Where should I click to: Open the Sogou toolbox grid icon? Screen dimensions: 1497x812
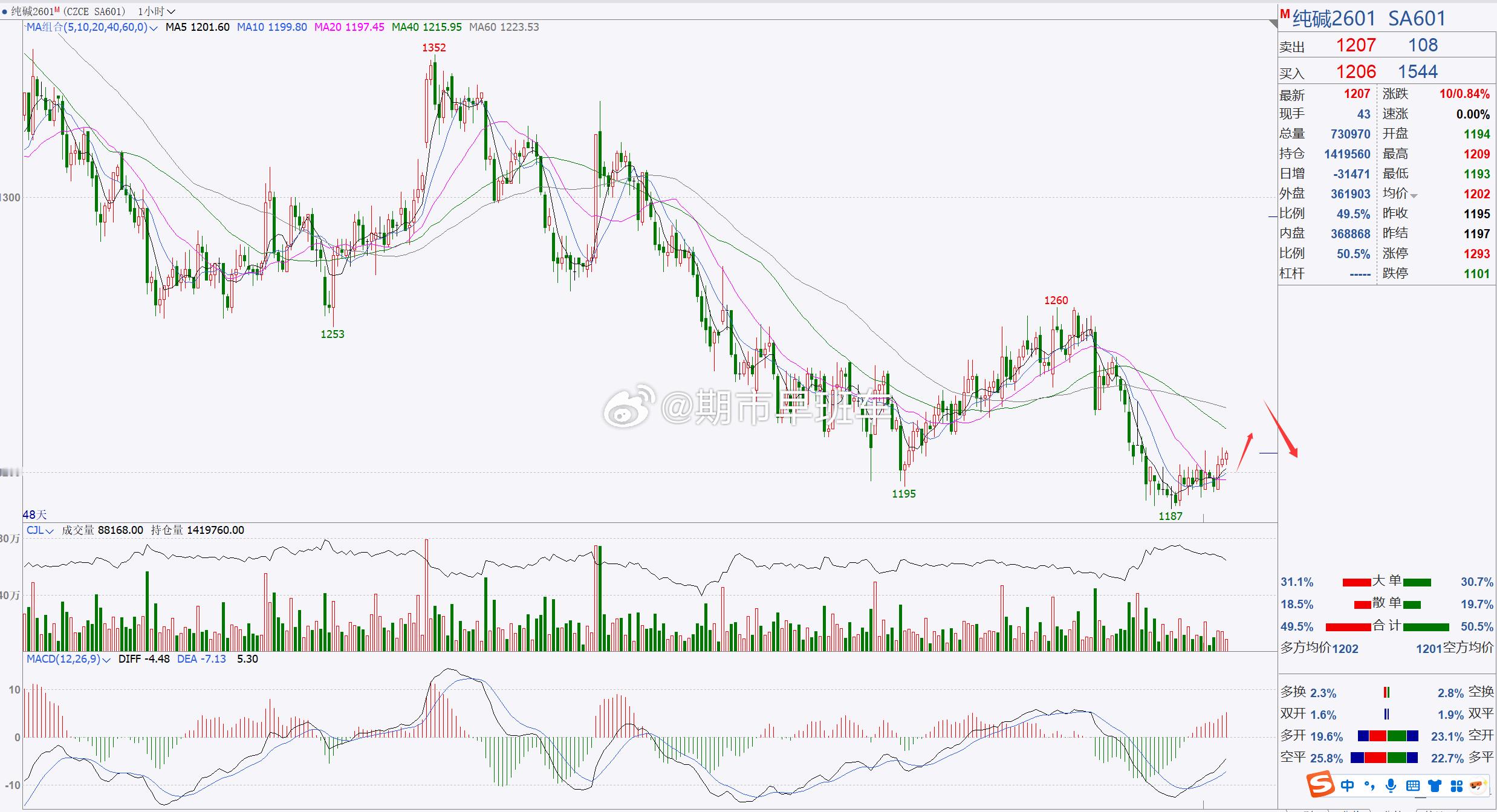[1456, 786]
